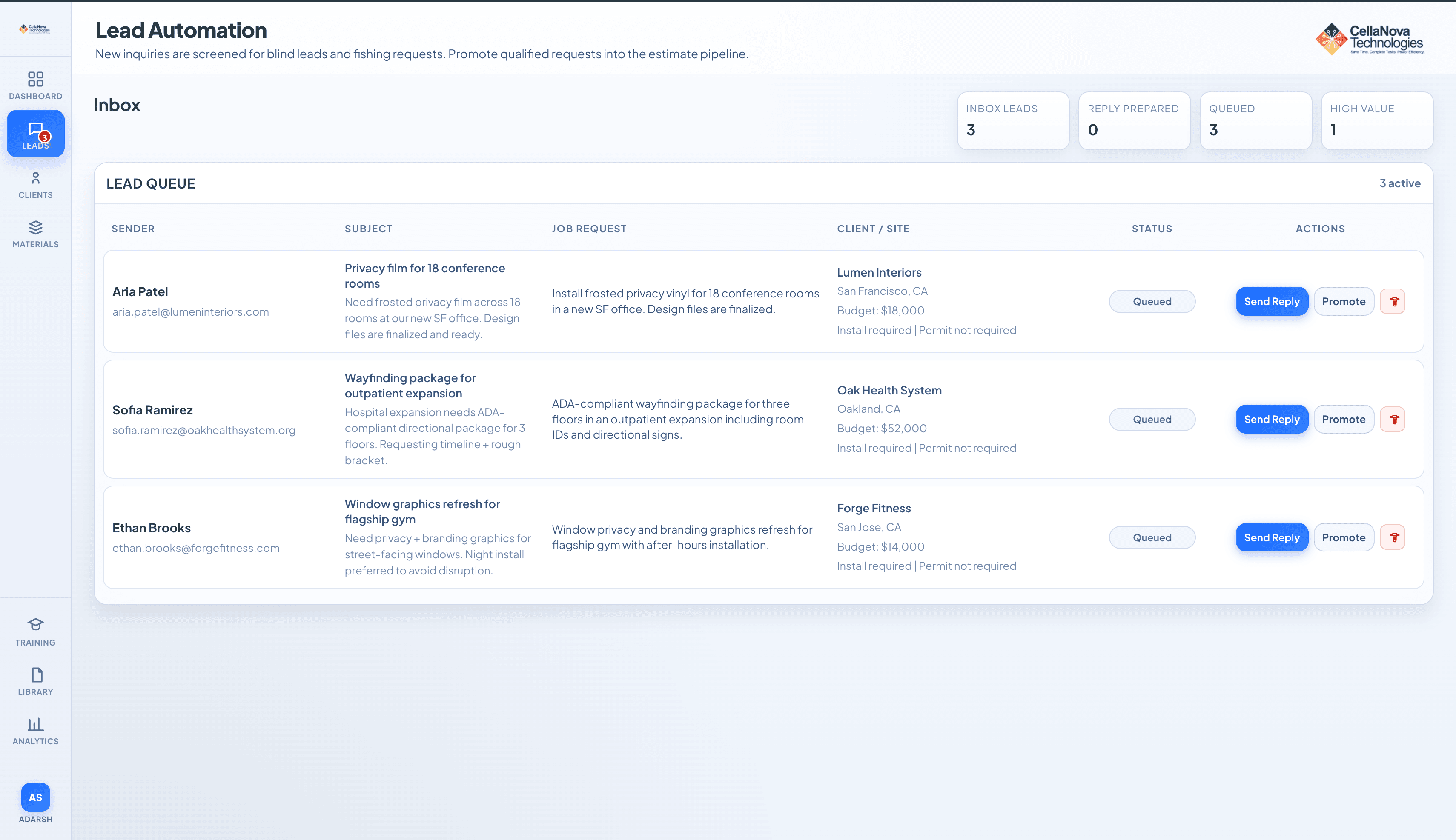Click the job request for after-hours installation

coord(682,537)
